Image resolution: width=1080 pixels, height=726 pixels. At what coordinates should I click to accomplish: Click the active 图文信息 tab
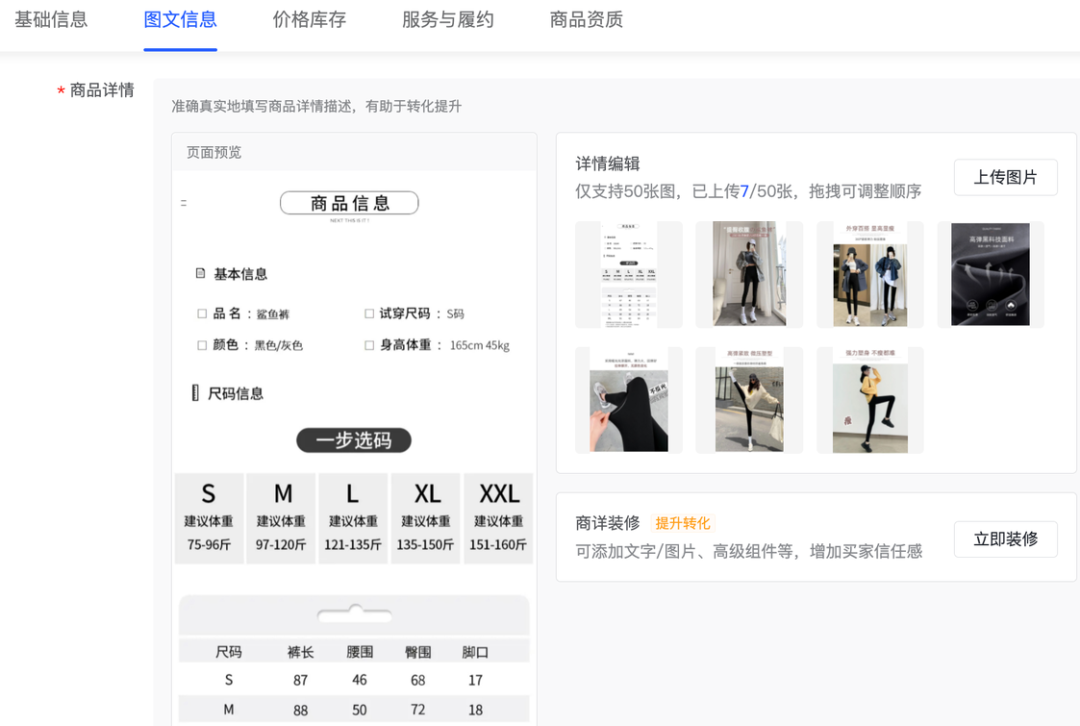(180, 18)
